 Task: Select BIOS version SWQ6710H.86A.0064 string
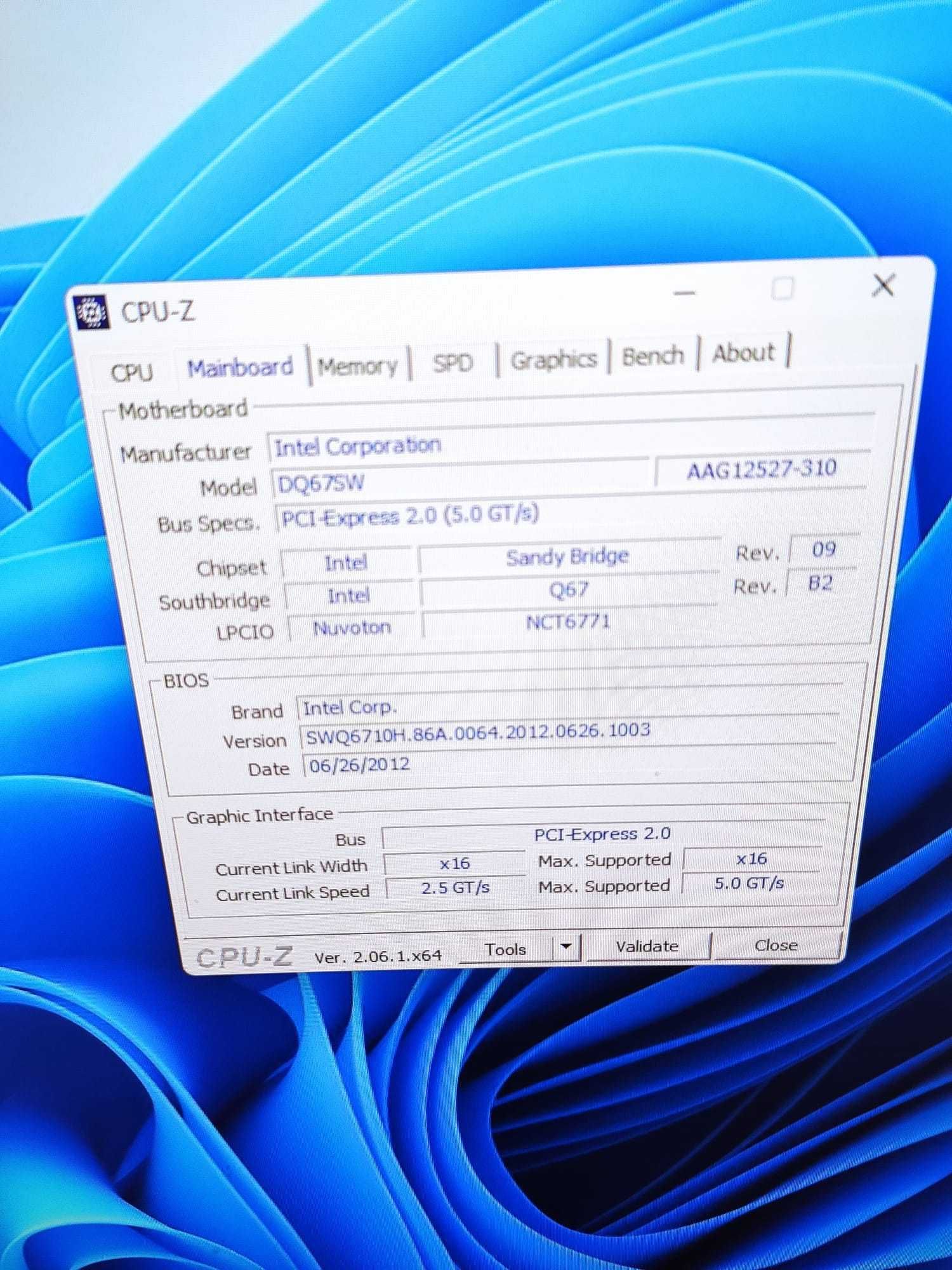[x=569, y=733]
